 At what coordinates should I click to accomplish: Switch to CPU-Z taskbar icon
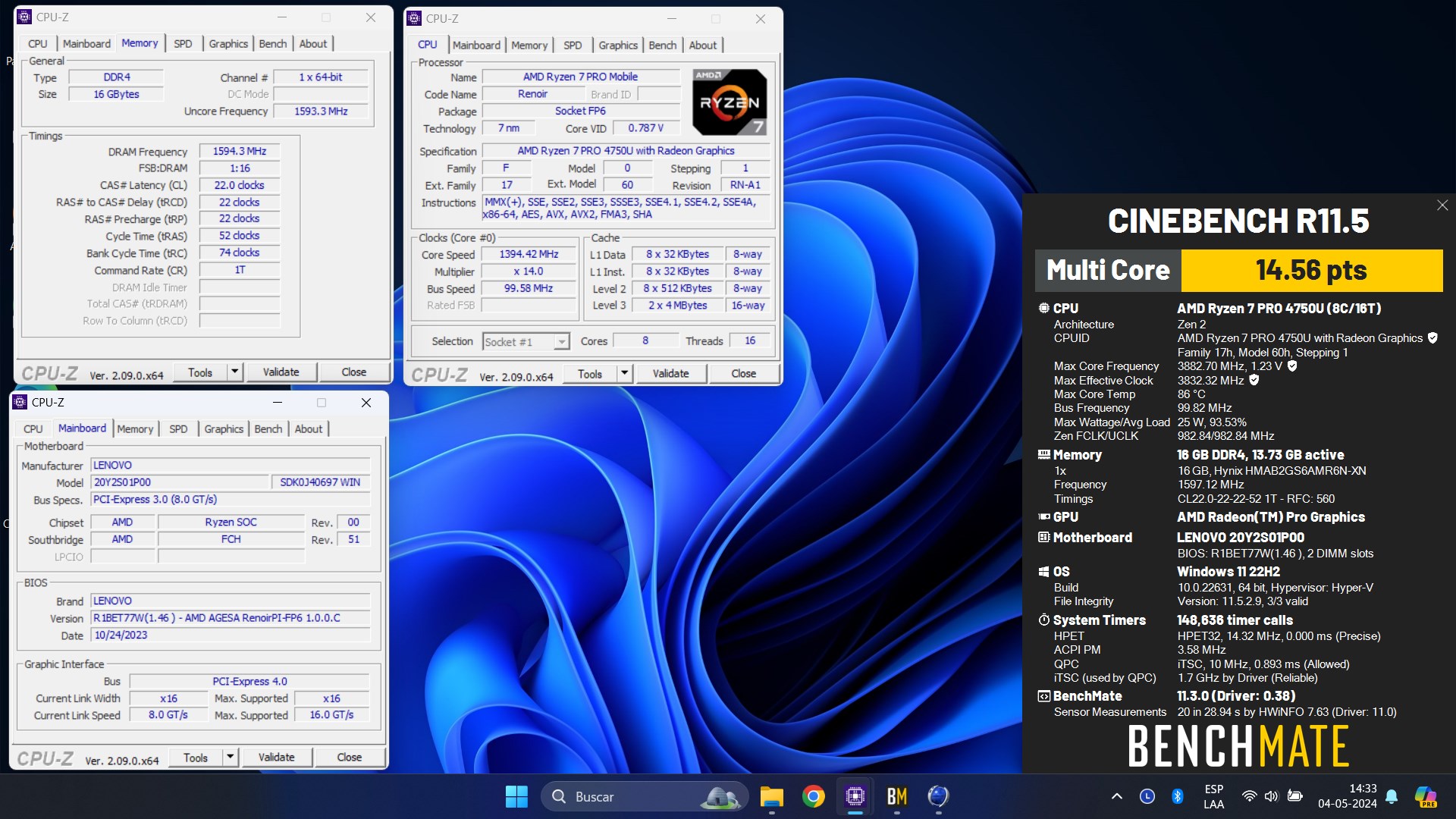855,796
